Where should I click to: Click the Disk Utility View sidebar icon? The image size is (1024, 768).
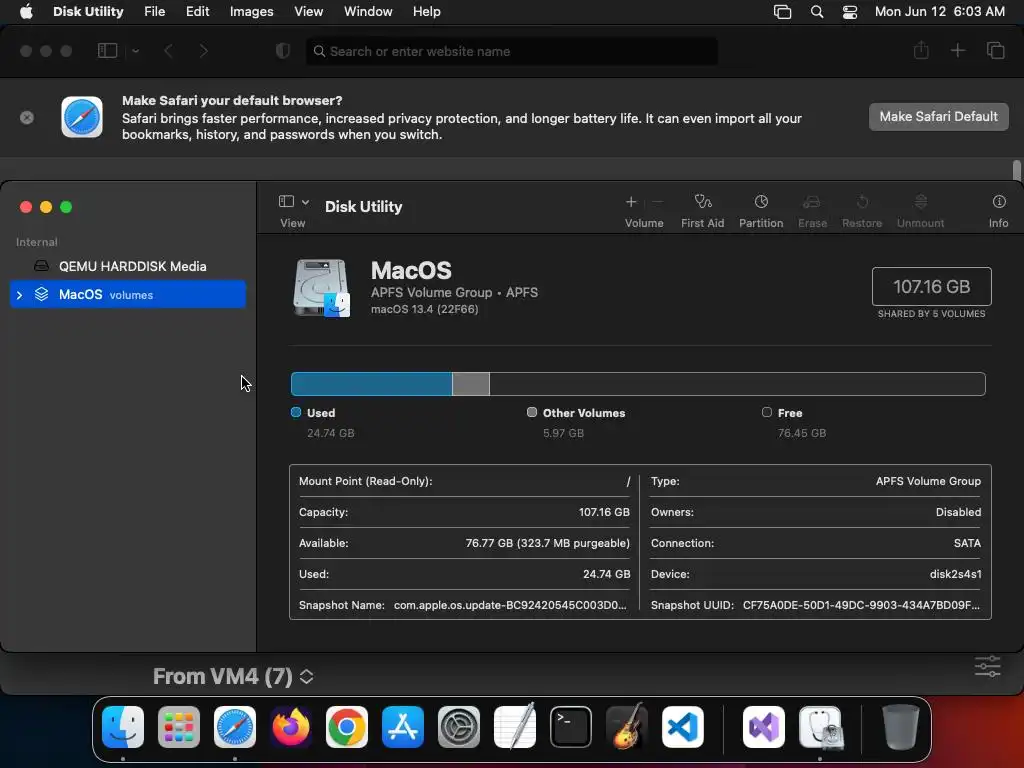(286, 201)
